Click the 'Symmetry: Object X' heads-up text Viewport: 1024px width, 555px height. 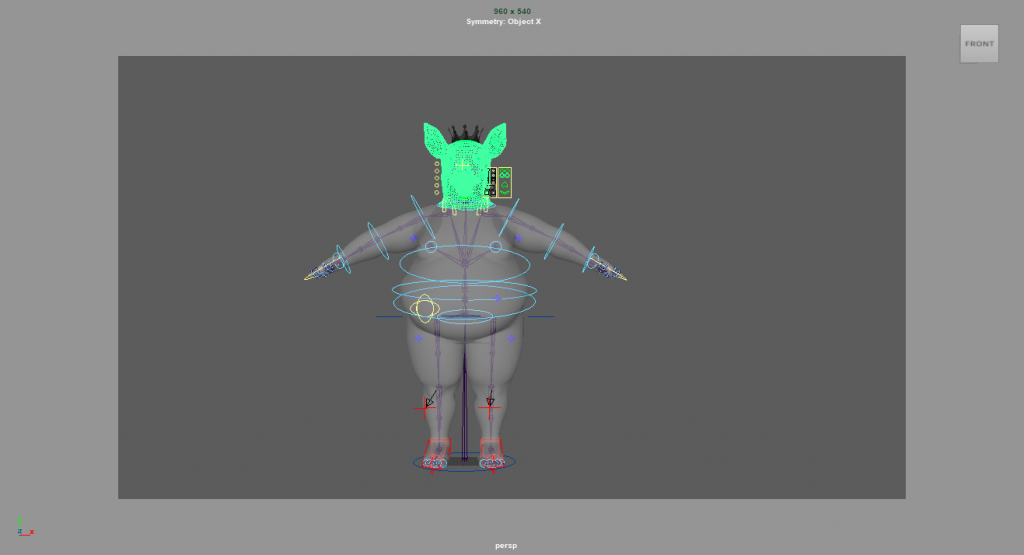click(504, 22)
